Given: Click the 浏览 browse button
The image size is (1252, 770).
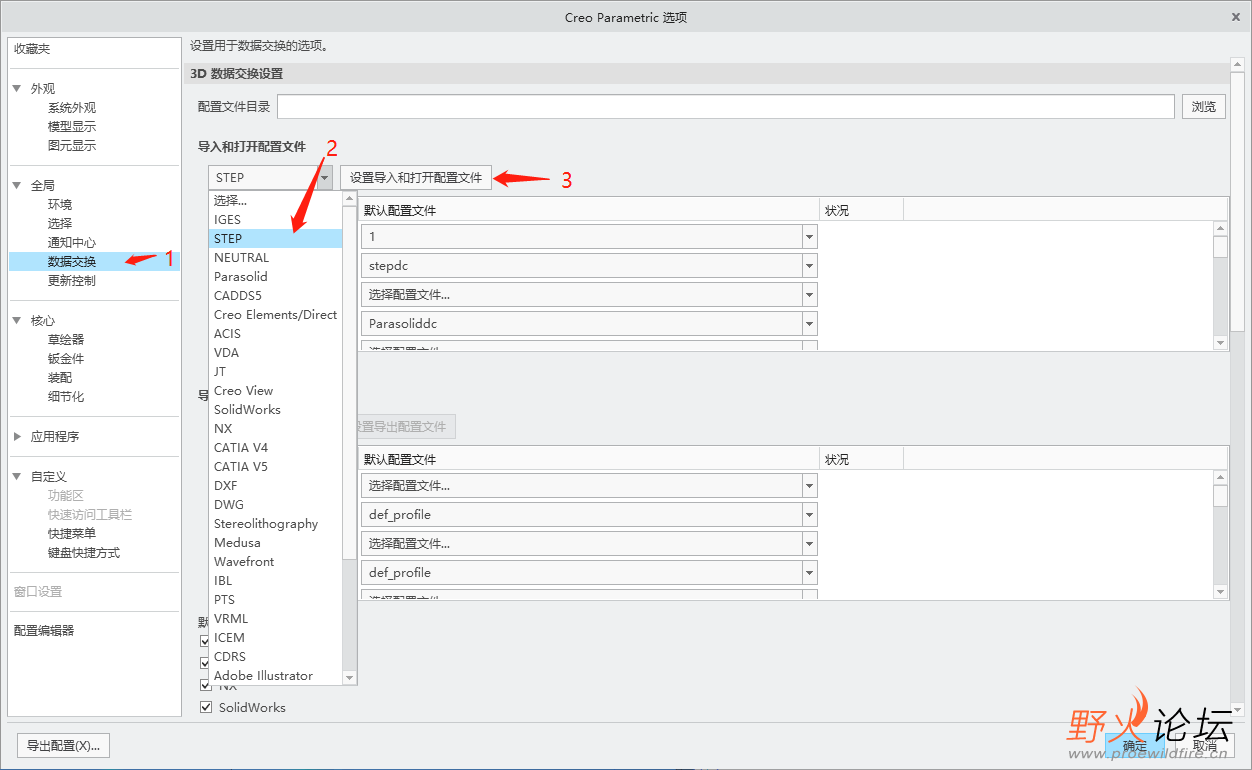Looking at the screenshot, I should (1204, 107).
